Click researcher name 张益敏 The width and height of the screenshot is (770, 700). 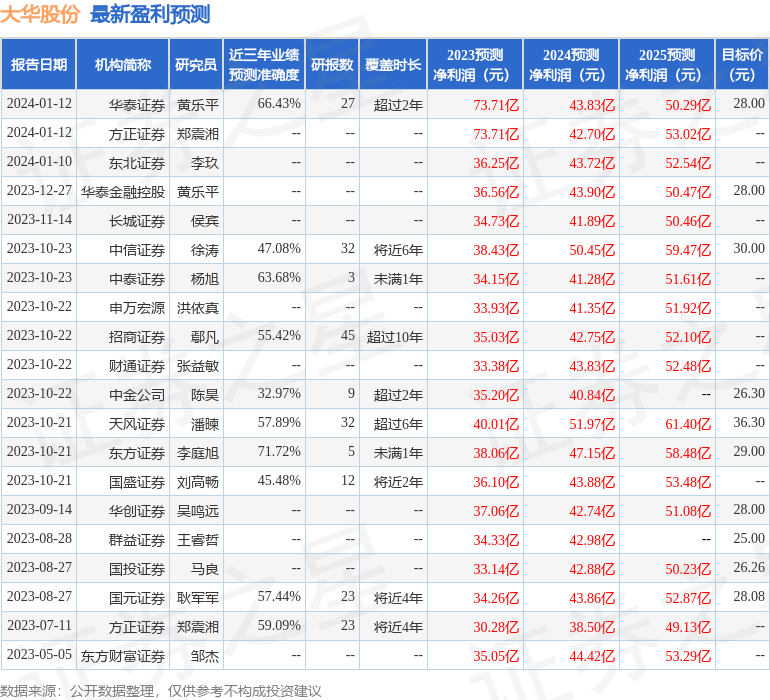(198, 365)
